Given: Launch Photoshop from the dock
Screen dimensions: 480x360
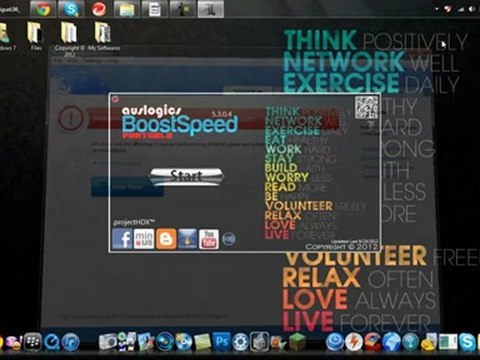Looking at the screenshot, I should 221,341.
